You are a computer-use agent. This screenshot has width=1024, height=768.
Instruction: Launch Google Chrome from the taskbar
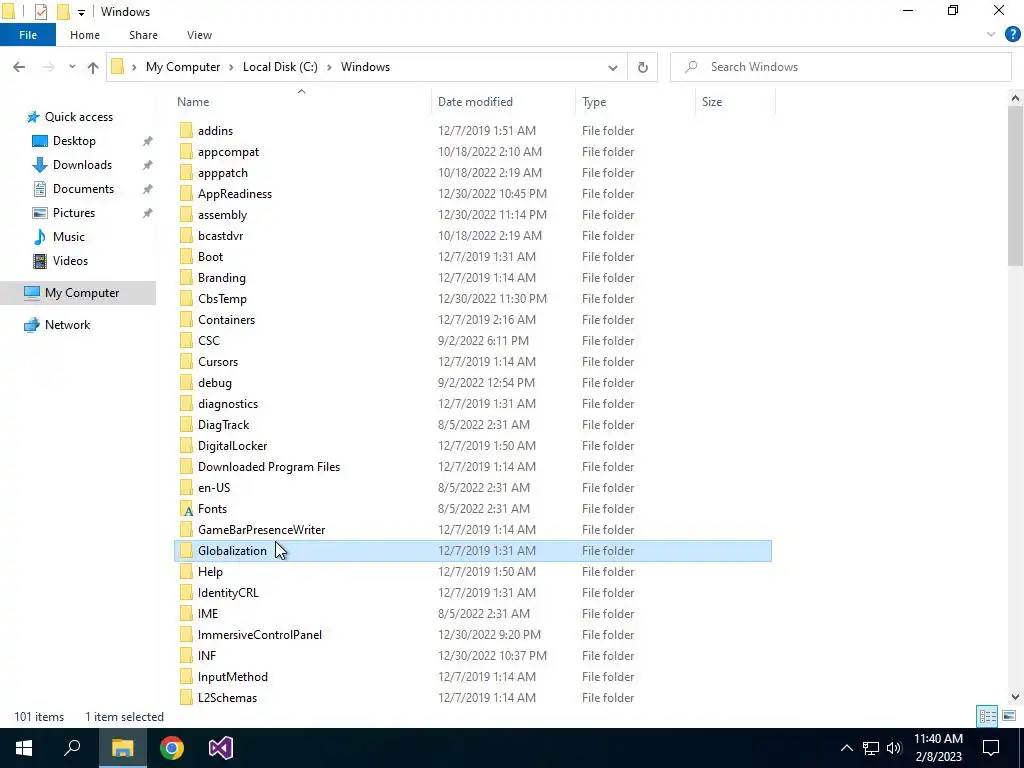[172, 748]
